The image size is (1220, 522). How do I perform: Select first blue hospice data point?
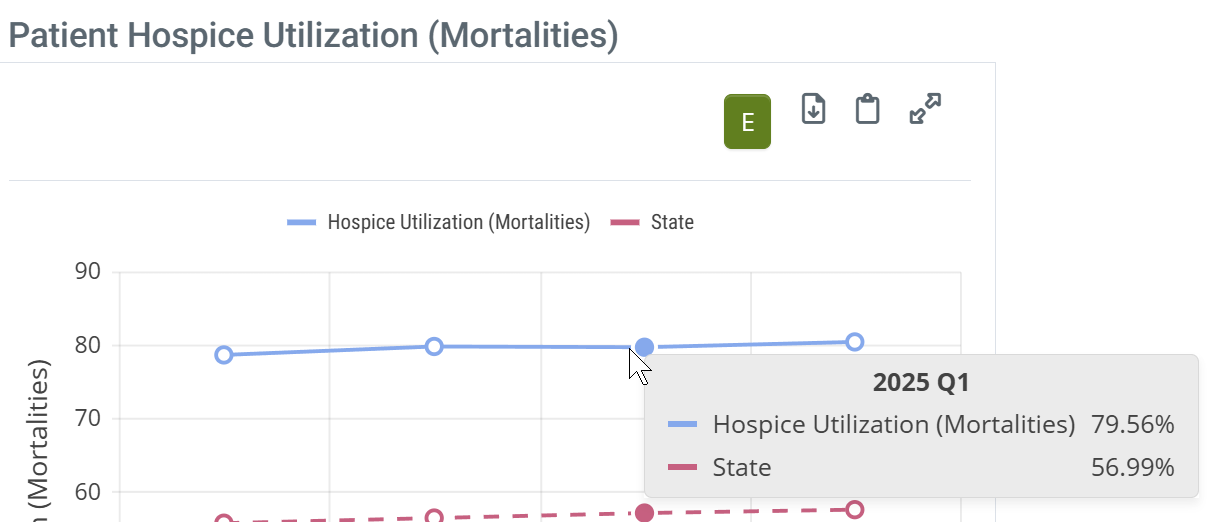click(224, 355)
